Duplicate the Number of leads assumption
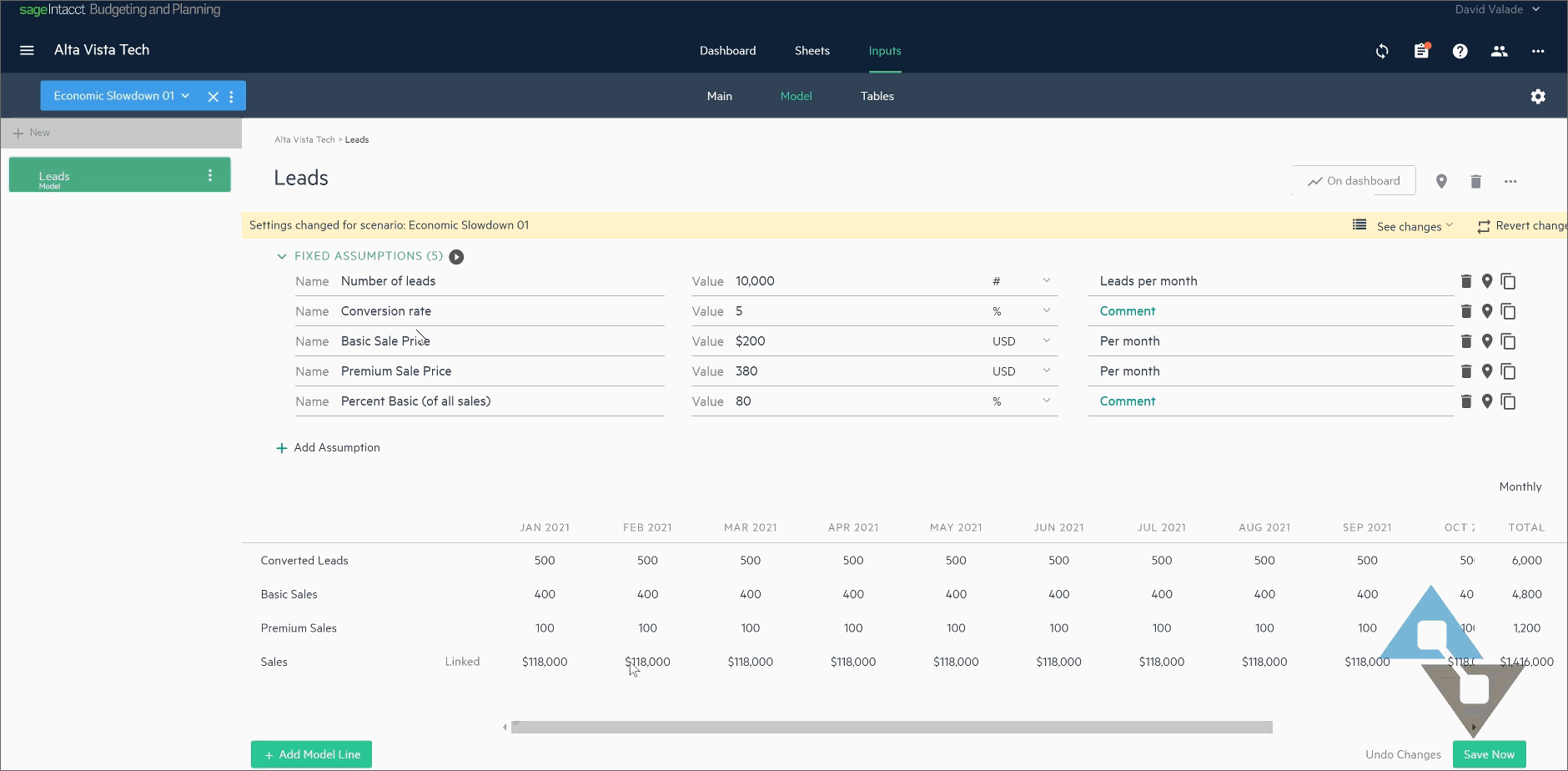The width and height of the screenshot is (1568, 771). tap(1508, 281)
